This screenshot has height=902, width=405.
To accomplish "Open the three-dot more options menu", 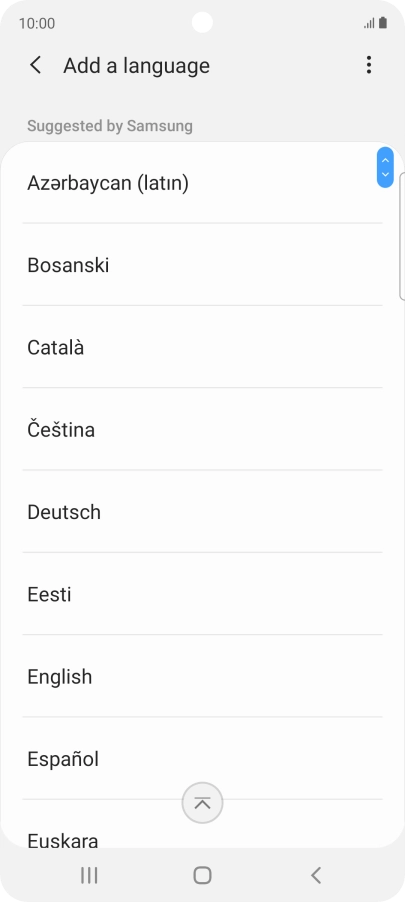I will tap(369, 65).
